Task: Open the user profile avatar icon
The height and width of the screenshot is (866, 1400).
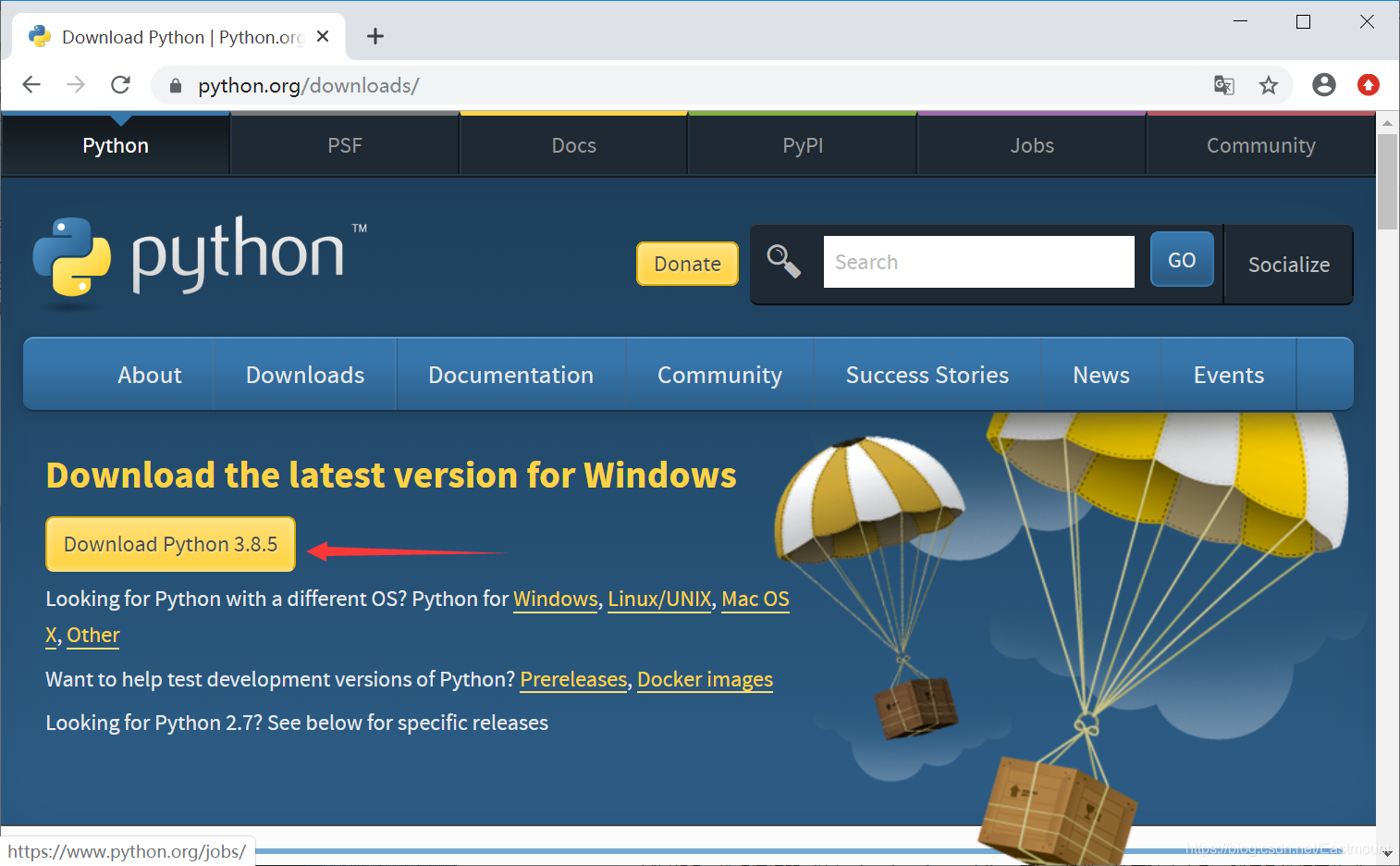Action: coord(1324,85)
